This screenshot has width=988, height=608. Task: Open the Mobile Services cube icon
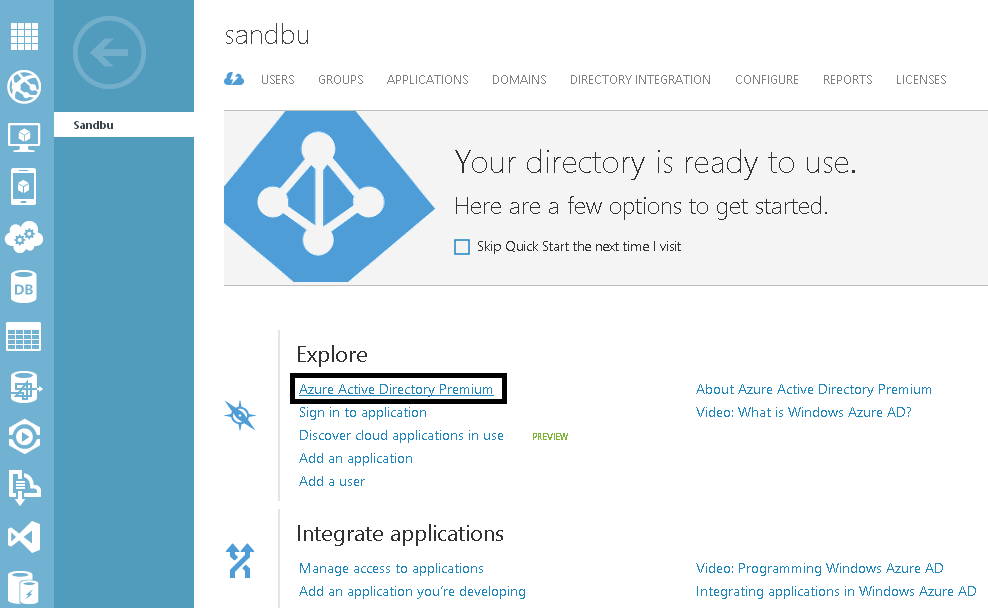25,187
